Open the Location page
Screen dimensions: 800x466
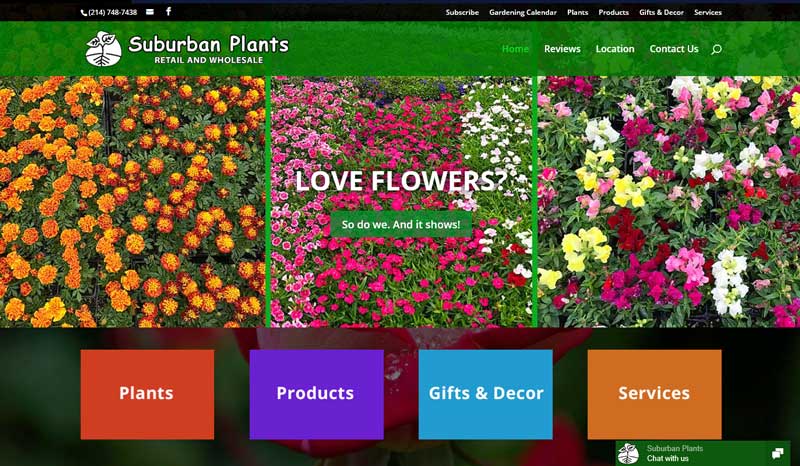click(615, 49)
